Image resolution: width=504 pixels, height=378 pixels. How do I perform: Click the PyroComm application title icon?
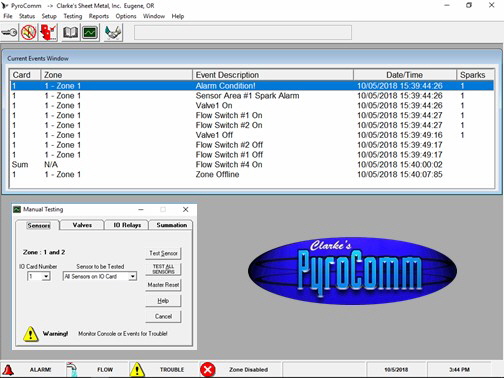click(4, 6)
